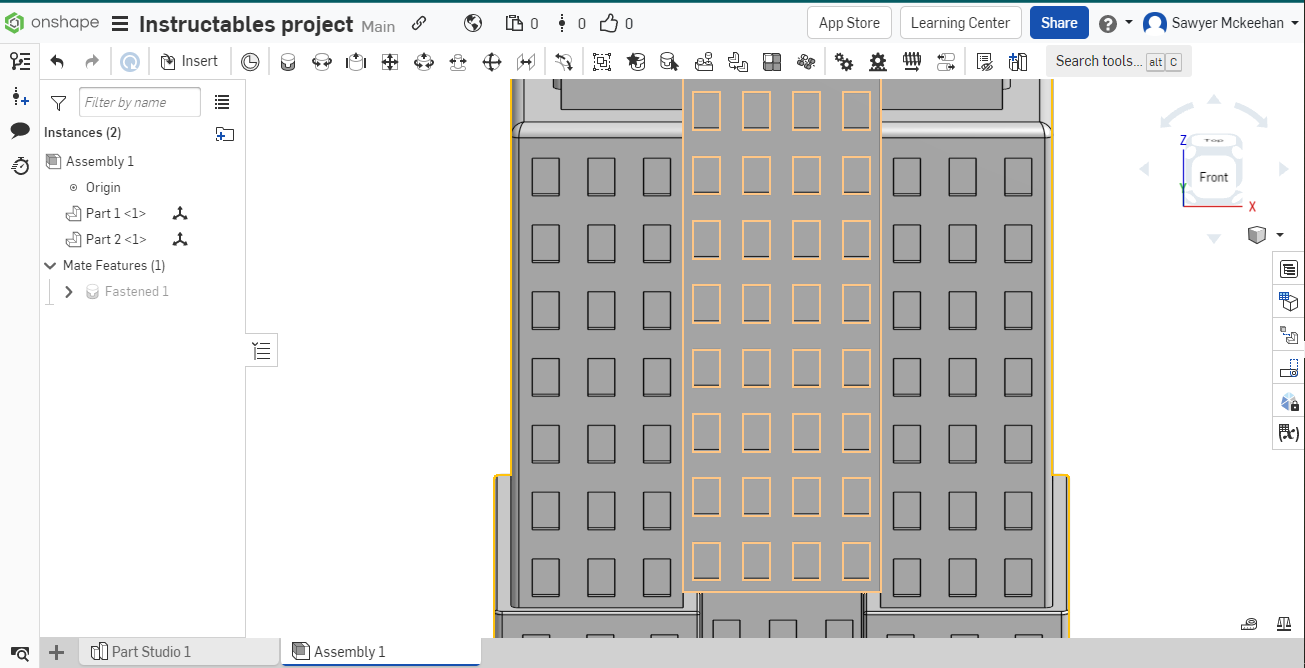The width and height of the screenshot is (1305, 668).
Task: Click the blue Share button
Action: point(1058,23)
